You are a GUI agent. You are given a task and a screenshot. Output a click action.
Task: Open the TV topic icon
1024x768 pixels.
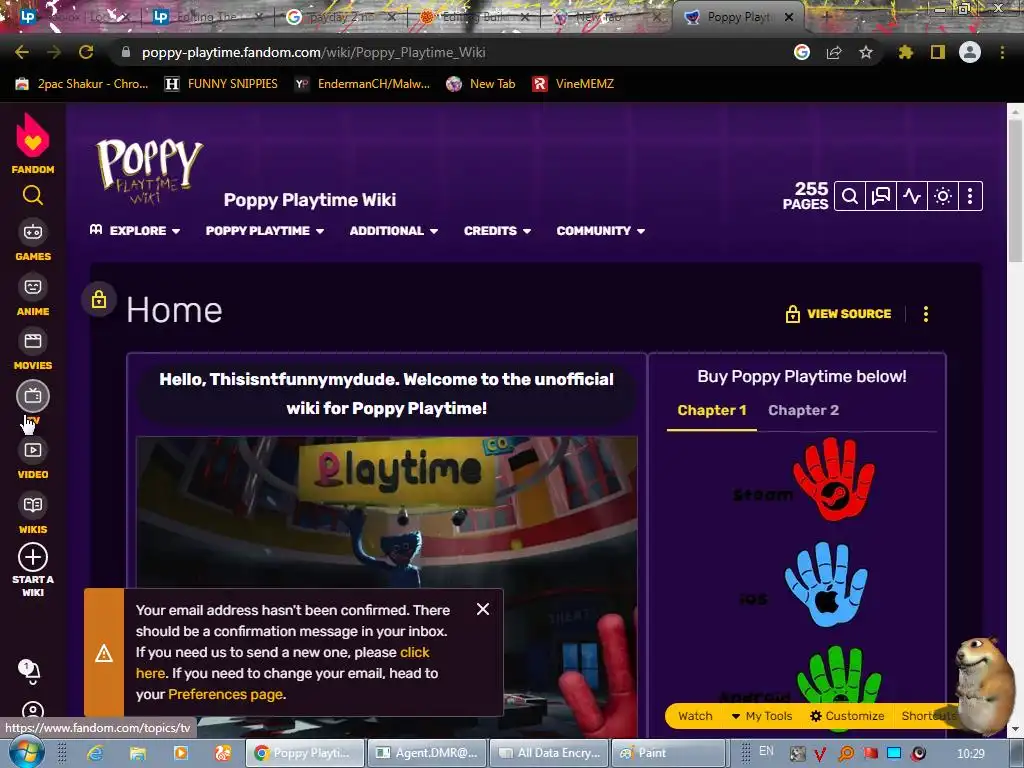coord(33,396)
